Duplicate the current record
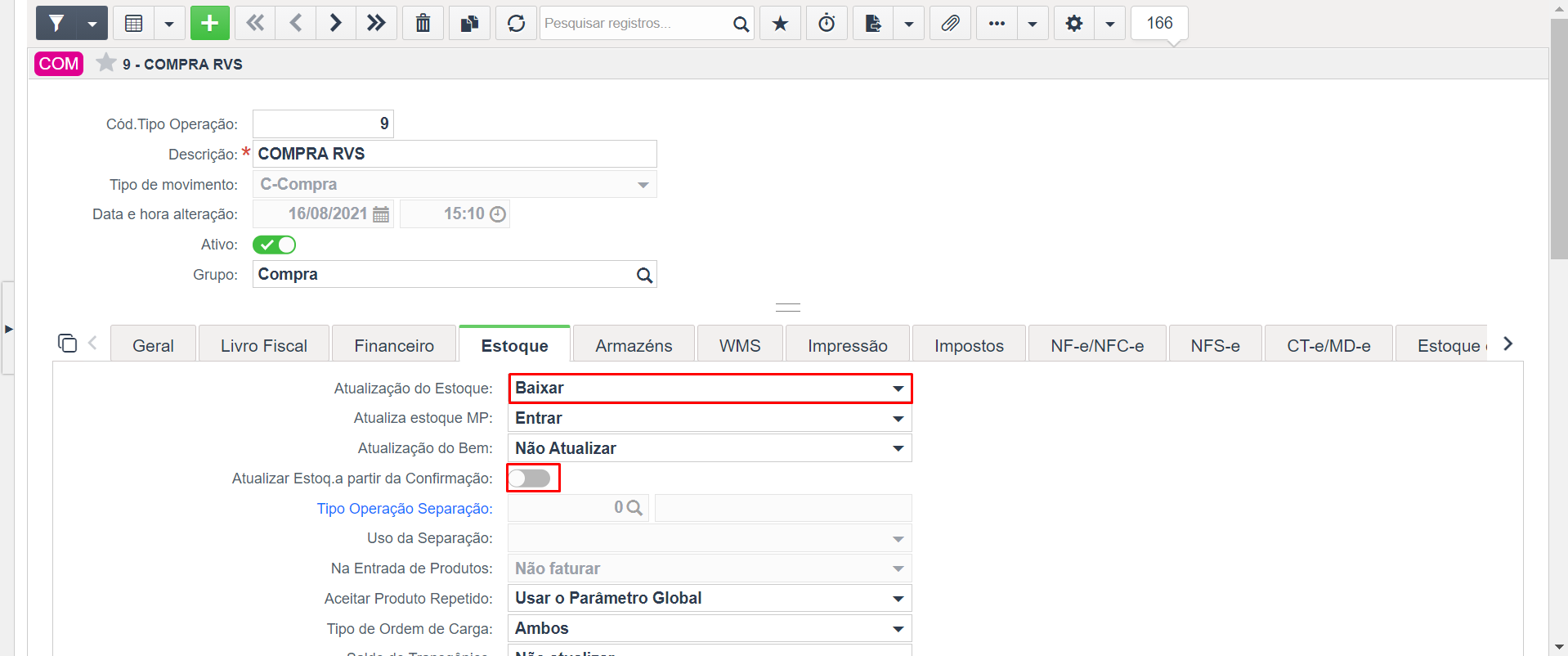1568x656 pixels. point(469,23)
